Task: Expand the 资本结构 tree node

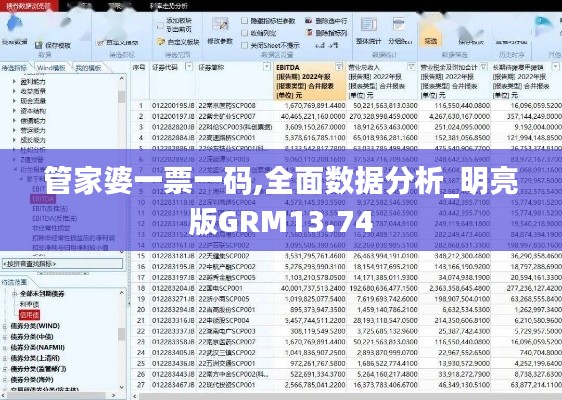Action: (14, 111)
